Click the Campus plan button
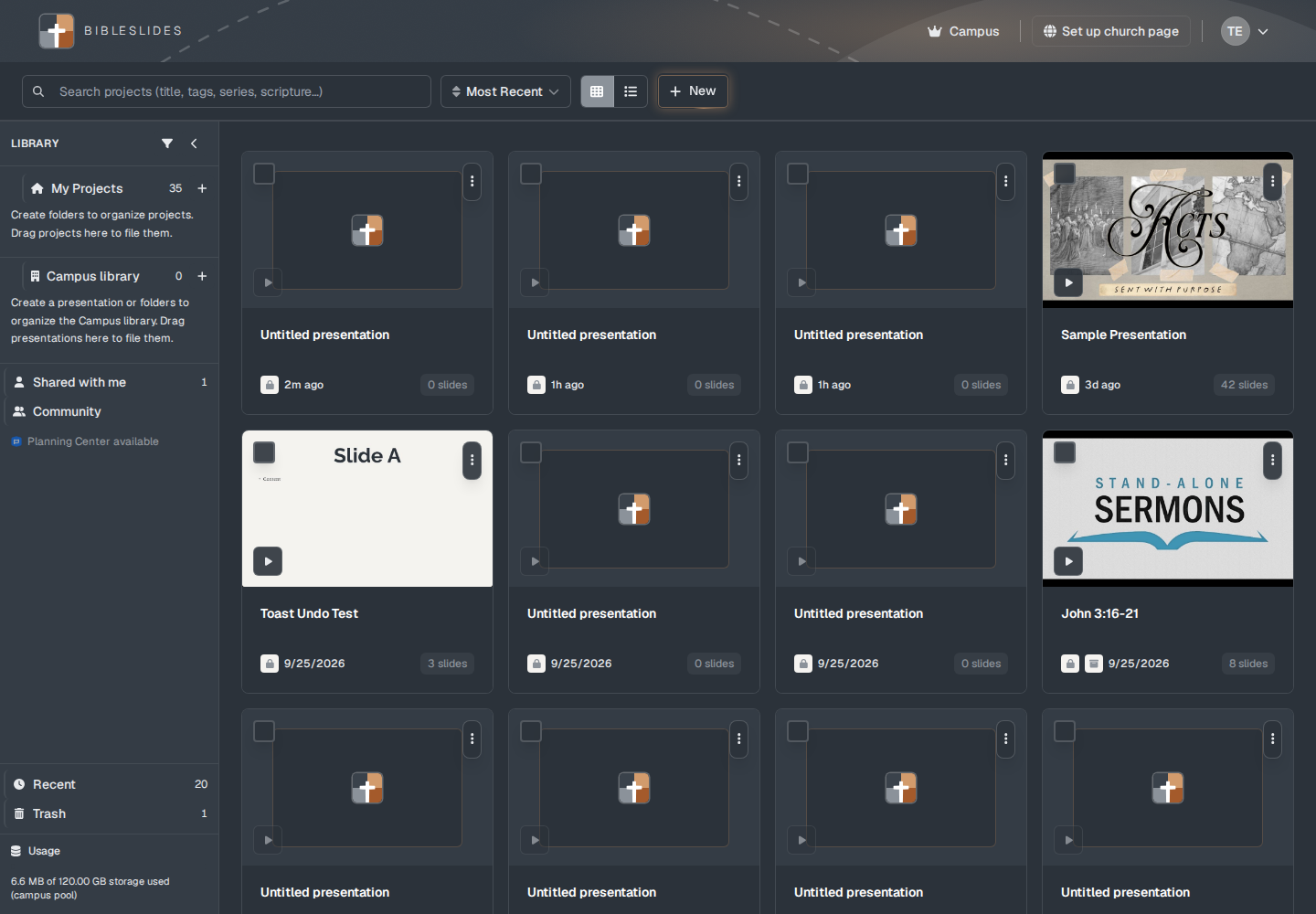Image resolution: width=1316 pixels, height=914 pixels. 963,31
